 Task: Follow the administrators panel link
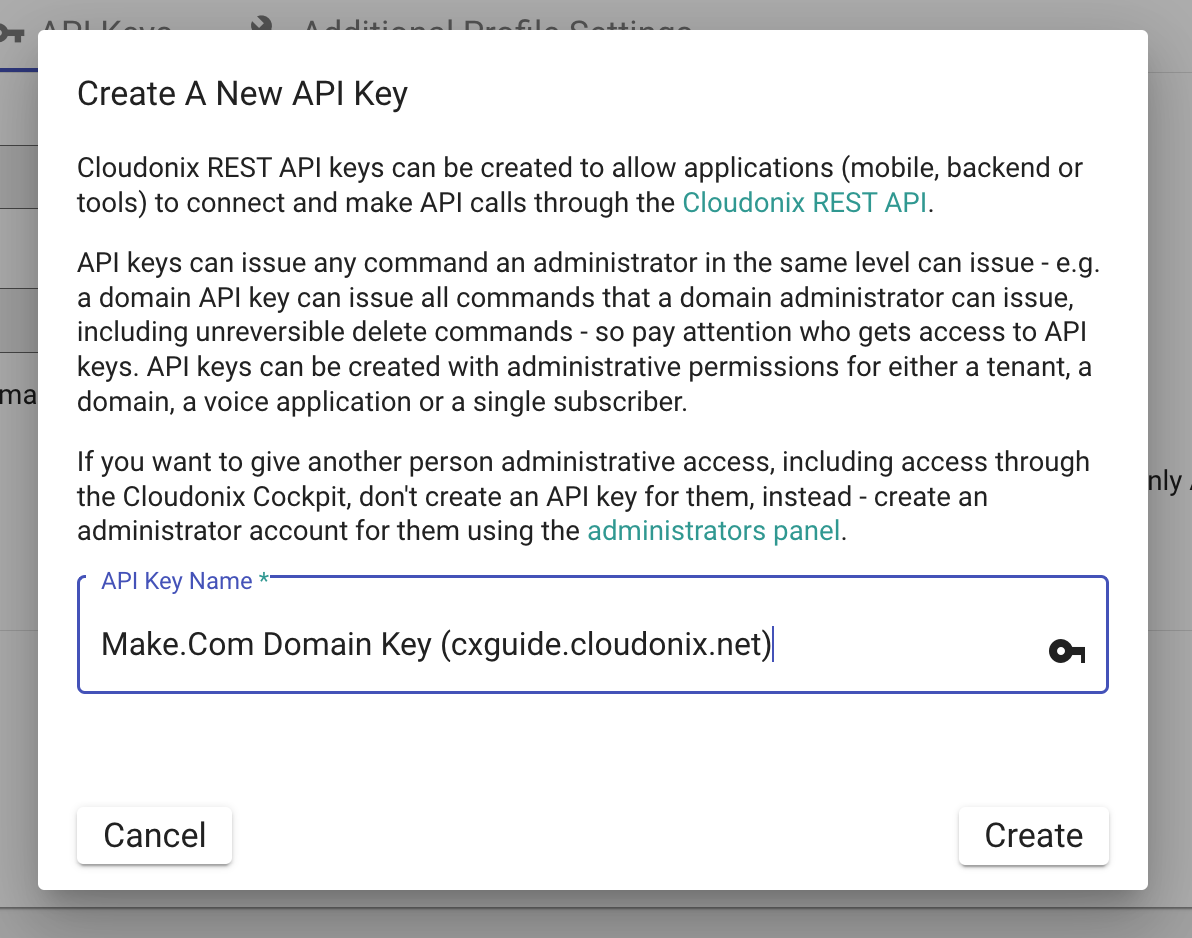point(713,530)
